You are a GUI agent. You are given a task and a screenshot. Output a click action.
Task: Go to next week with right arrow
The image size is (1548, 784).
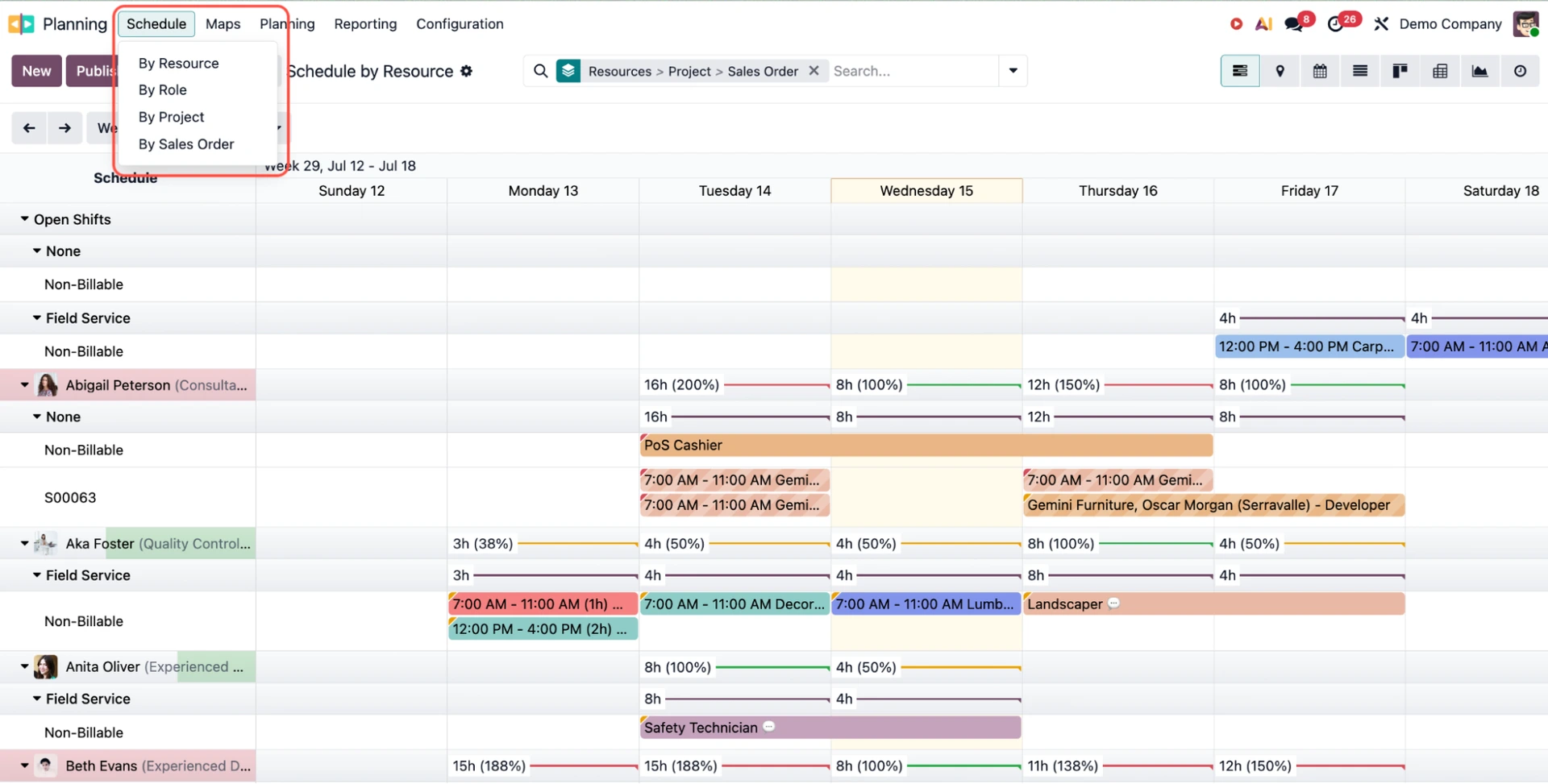point(64,128)
